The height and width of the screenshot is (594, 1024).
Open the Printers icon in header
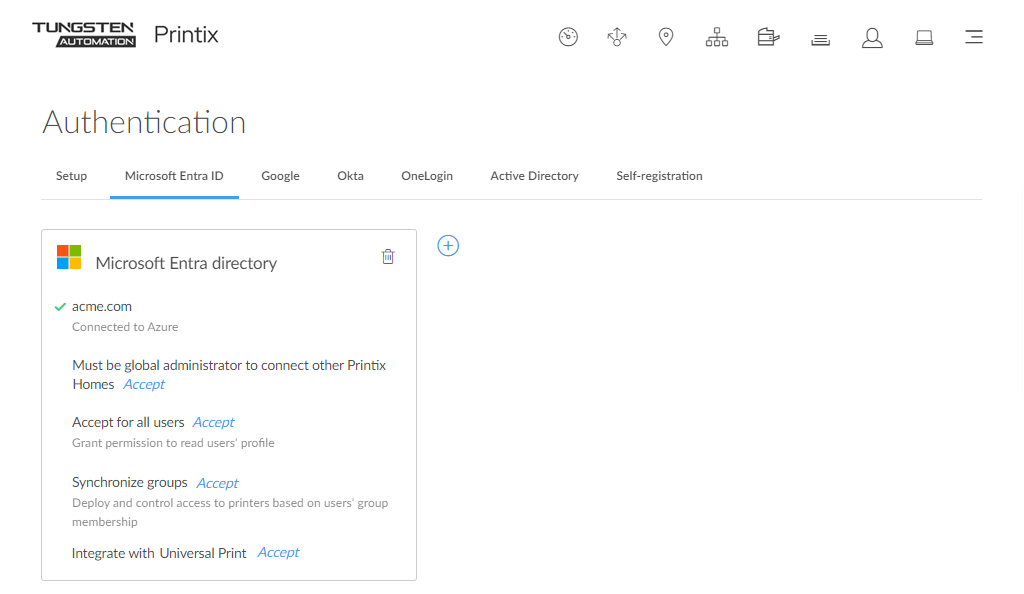[768, 38]
